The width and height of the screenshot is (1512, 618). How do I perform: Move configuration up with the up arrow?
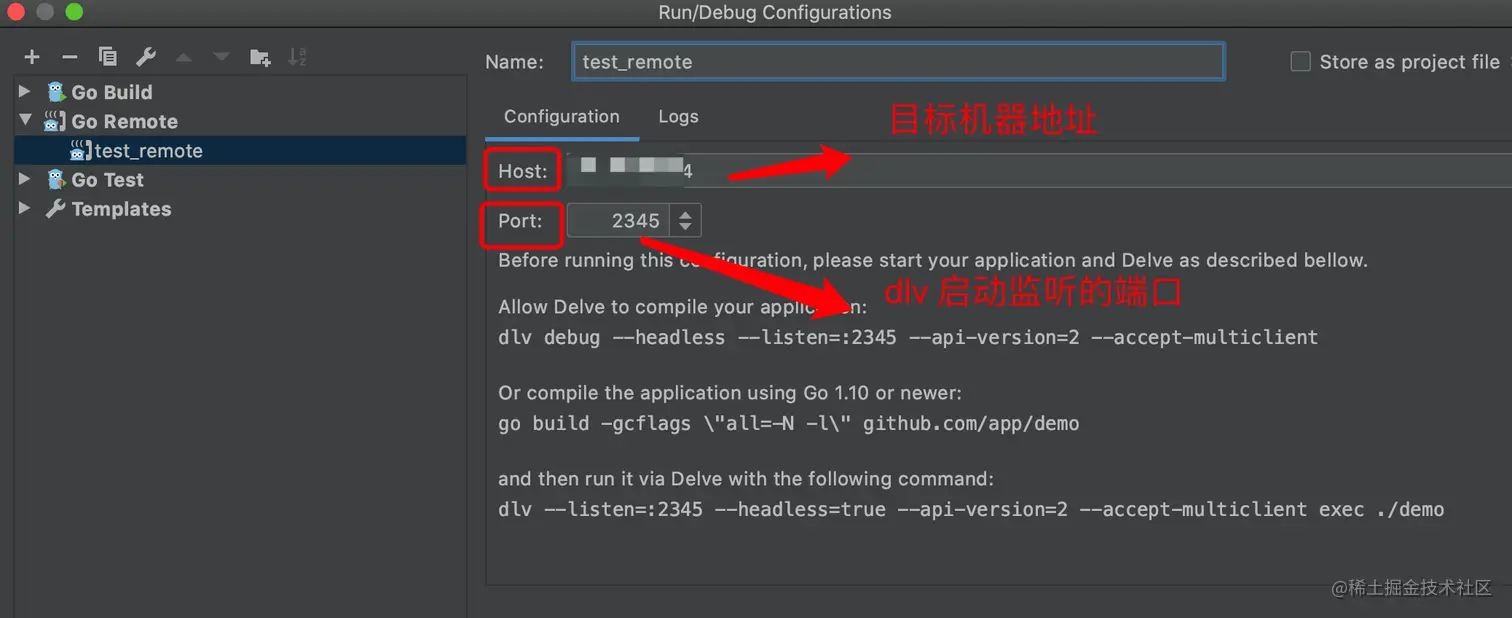(183, 57)
